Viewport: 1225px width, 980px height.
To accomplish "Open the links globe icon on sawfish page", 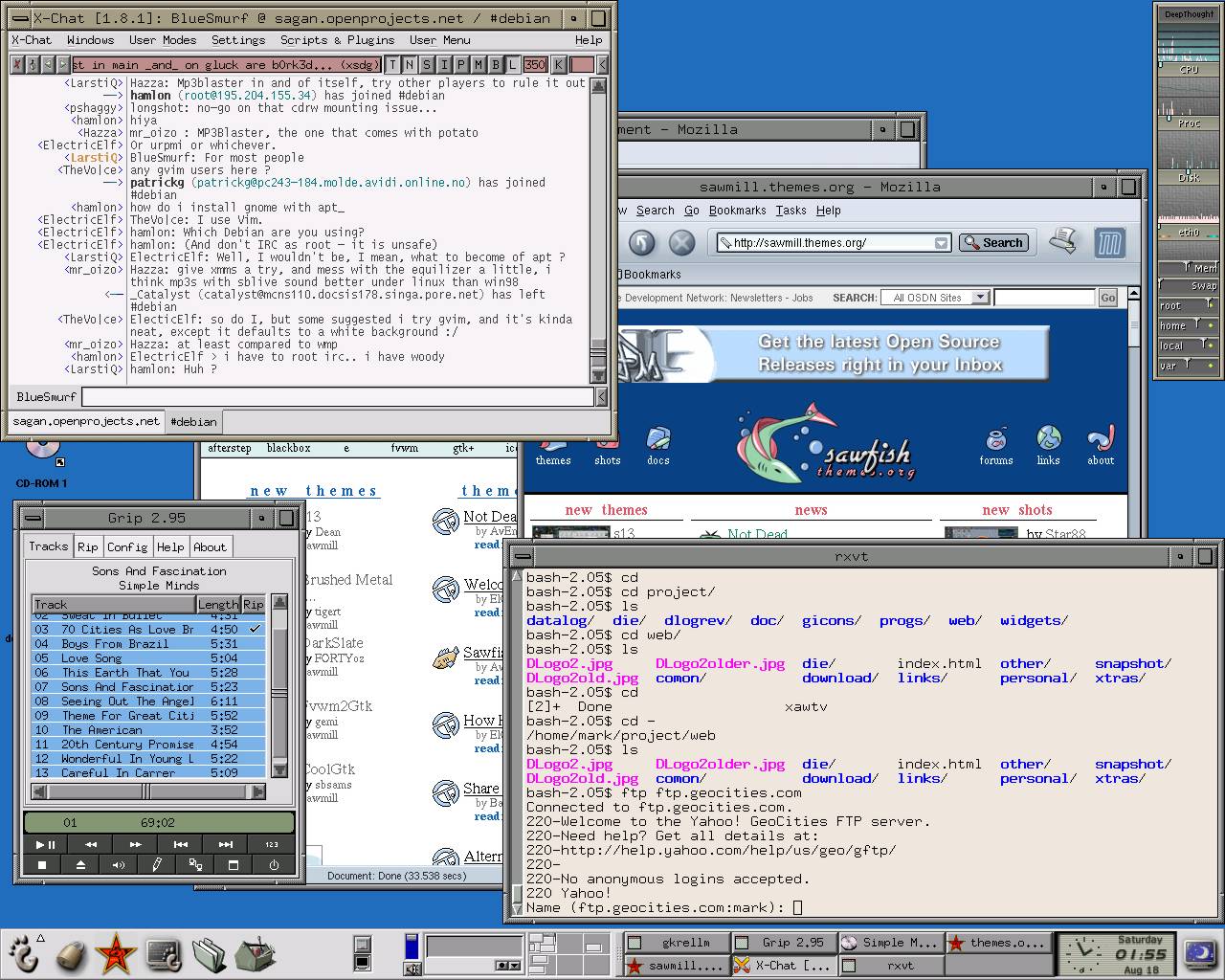I will pyautogui.click(x=1049, y=447).
